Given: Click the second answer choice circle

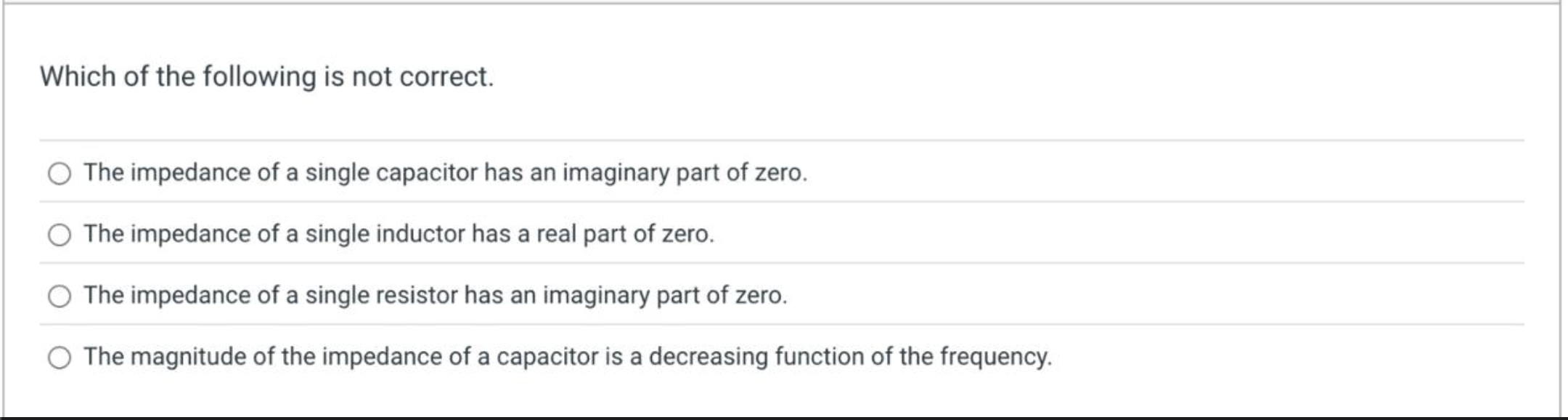Looking at the screenshot, I should (x=61, y=235).
